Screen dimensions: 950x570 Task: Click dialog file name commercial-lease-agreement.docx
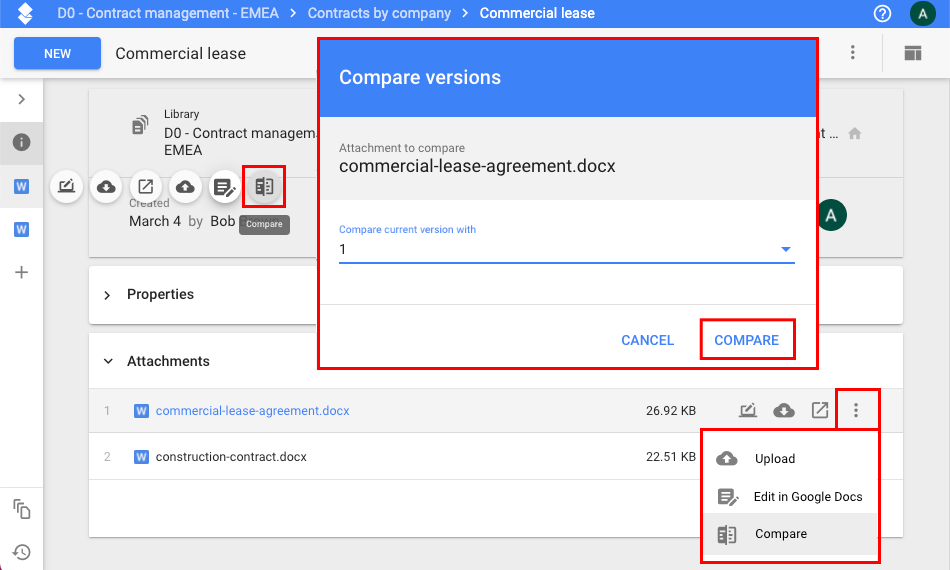(x=477, y=166)
